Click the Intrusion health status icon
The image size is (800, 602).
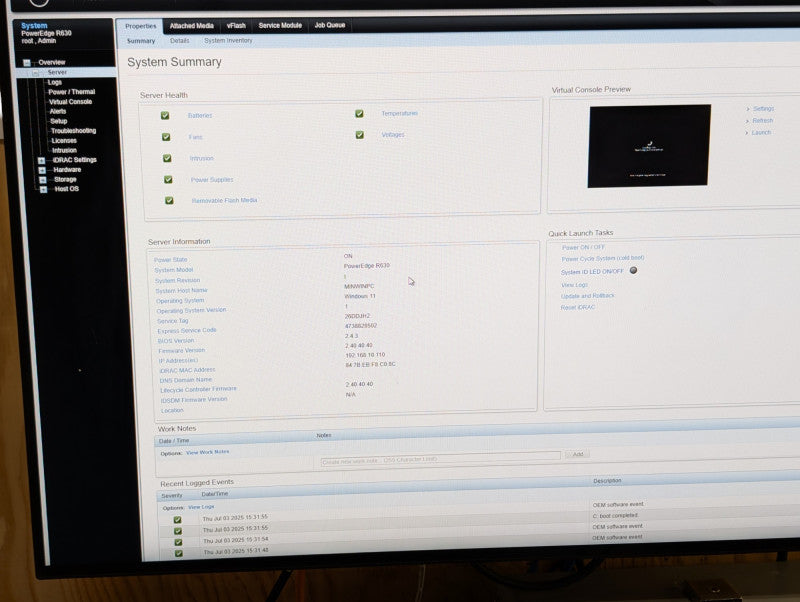pyautogui.click(x=167, y=159)
